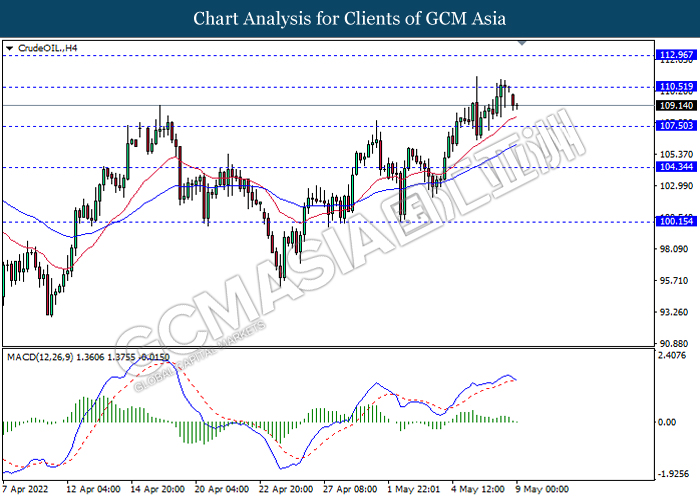The height and width of the screenshot is (500, 700).
Task: Click the chart shift marker triangle at top
Action: (x=522, y=43)
